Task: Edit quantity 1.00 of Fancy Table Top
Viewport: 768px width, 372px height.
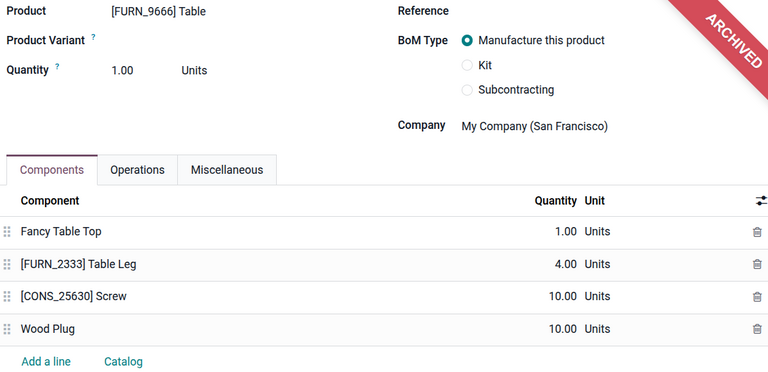Action: (566, 232)
